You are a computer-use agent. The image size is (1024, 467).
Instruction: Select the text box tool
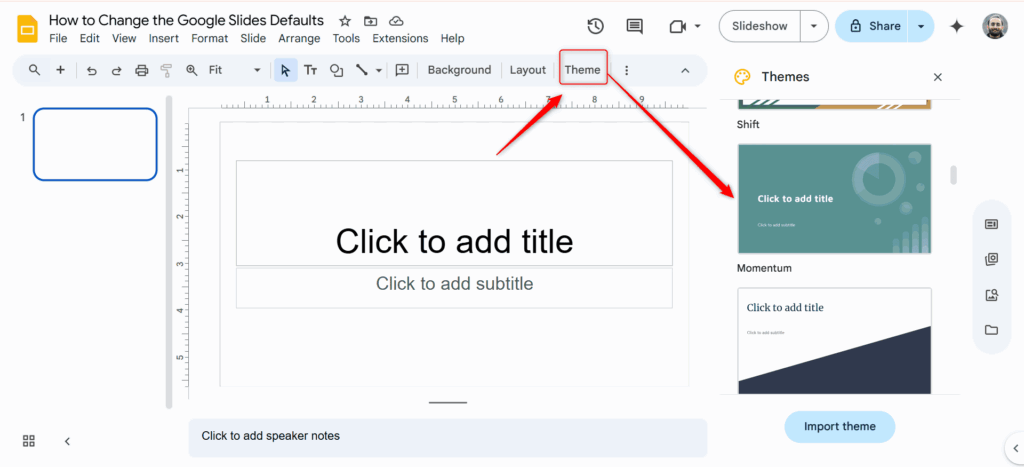[311, 70]
